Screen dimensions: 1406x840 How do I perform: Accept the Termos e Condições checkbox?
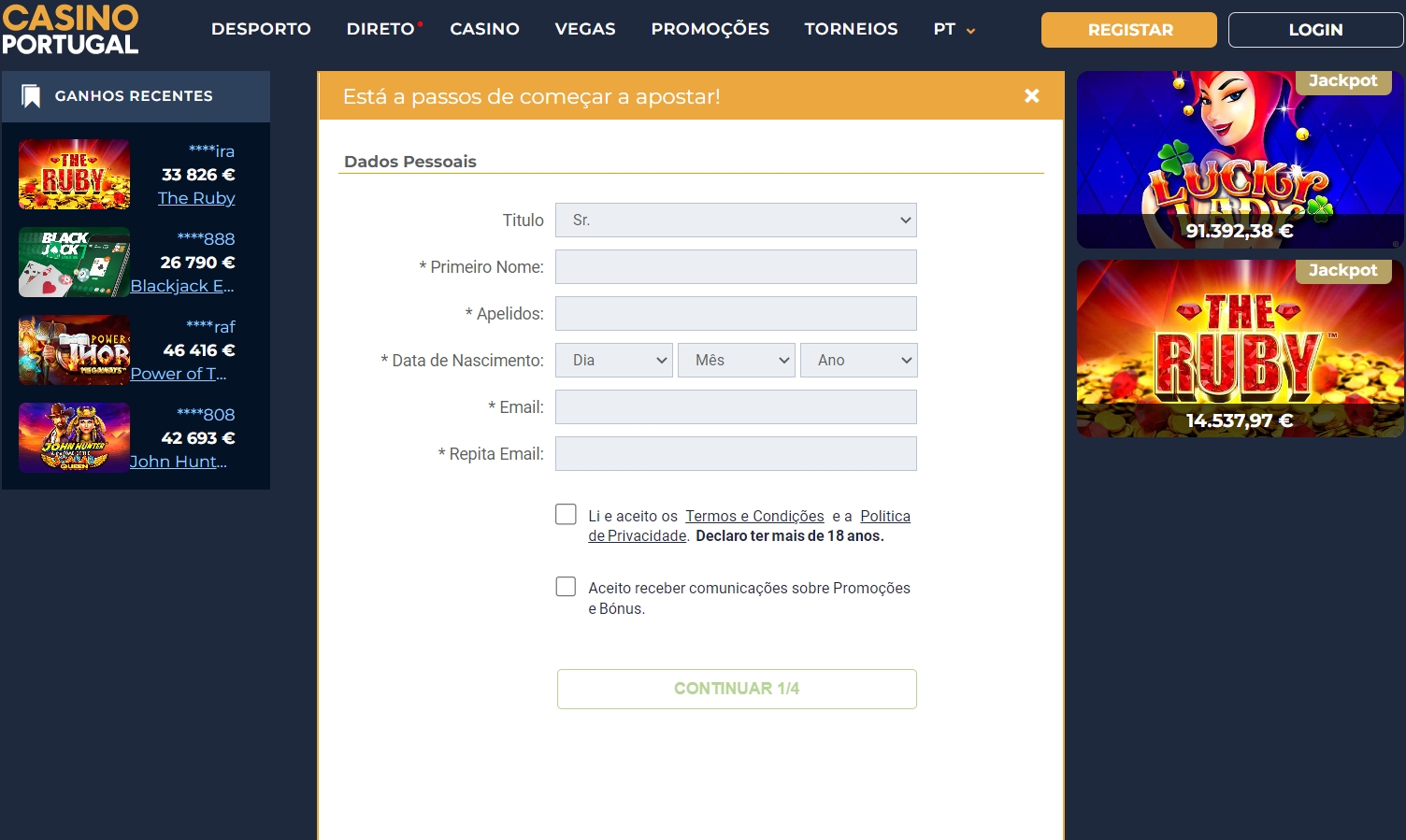point(566,515)
